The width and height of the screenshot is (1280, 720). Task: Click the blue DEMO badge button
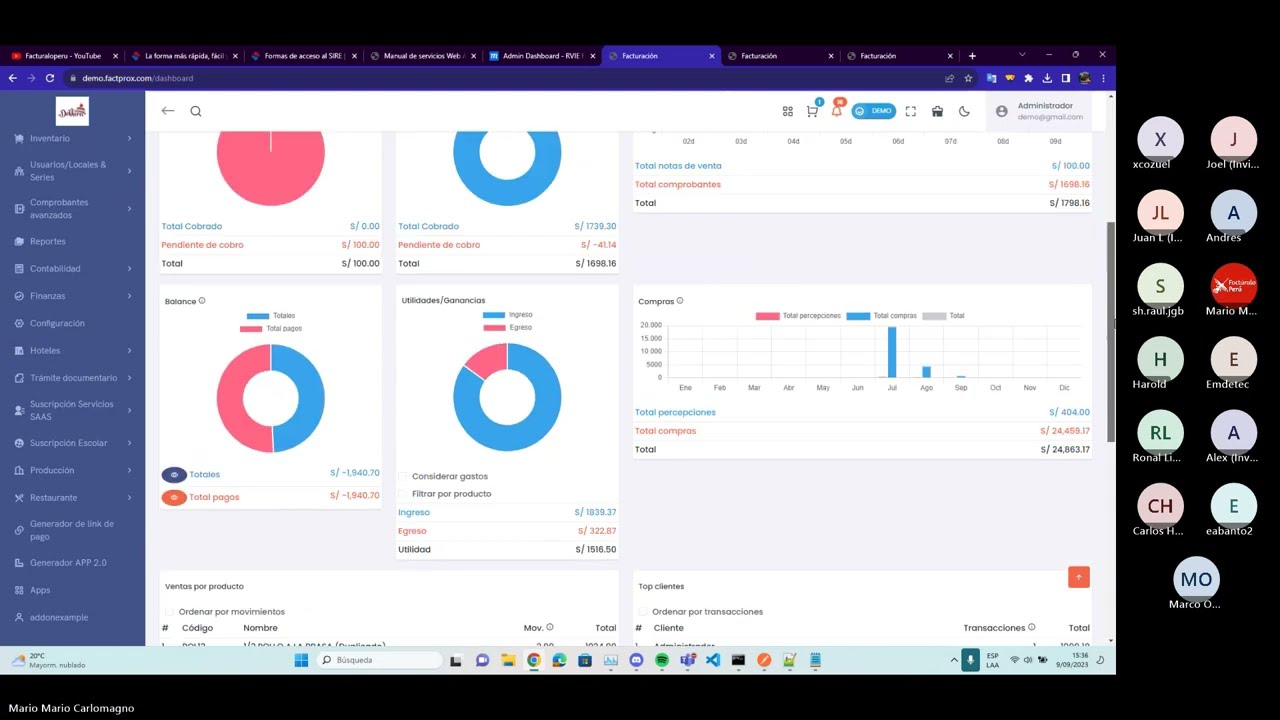(x=874, y=111)
